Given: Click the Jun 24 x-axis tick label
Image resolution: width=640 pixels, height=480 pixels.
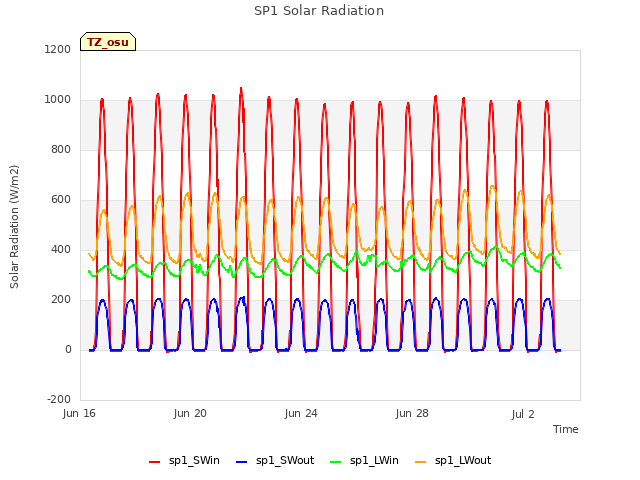Looking at the screenshot, I should (x=301, y=413).
